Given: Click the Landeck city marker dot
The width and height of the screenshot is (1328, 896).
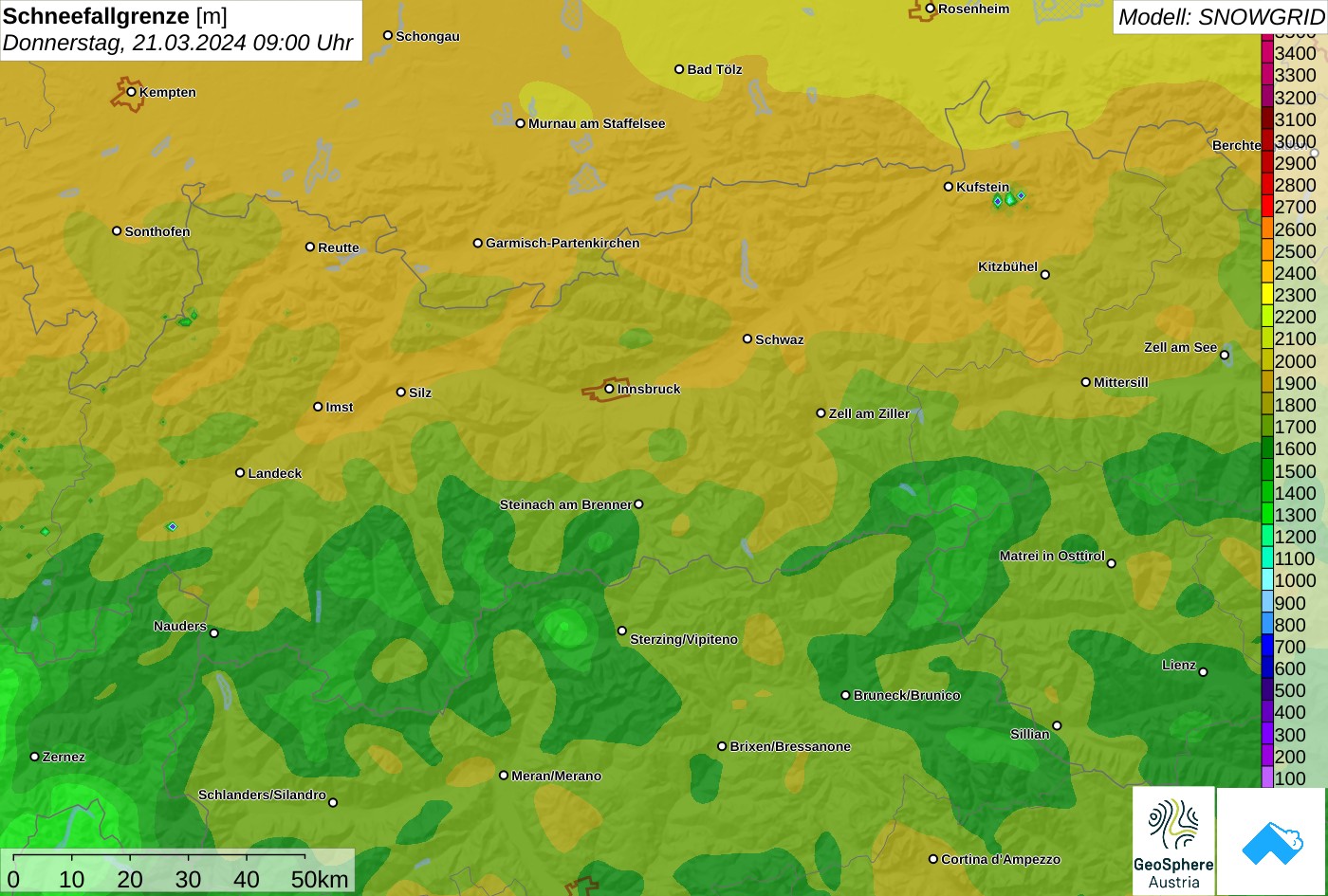Looking at the screenshot, I should click(240, 473).
